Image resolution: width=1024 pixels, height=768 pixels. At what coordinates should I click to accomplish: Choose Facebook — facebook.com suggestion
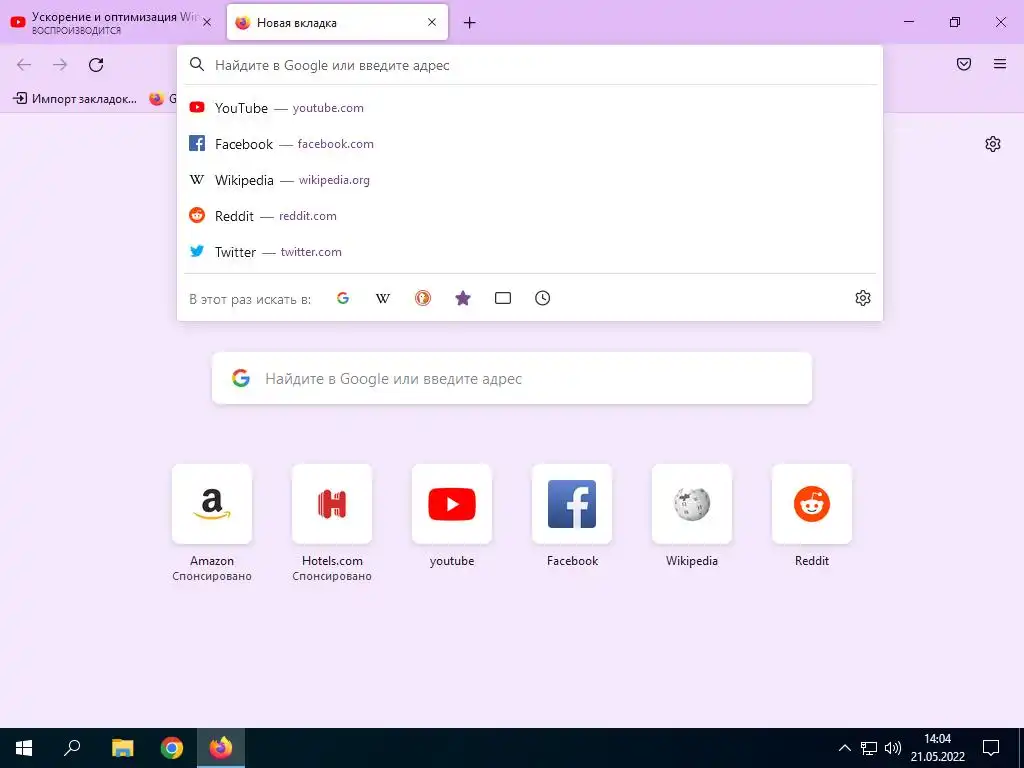point(530,144)
